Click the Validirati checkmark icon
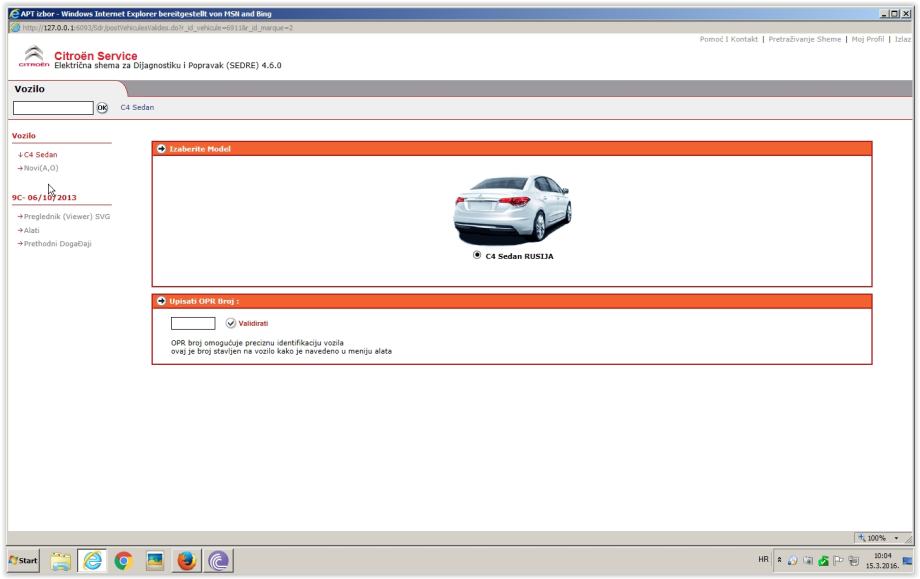920x579 pixels. coord(231,323)
